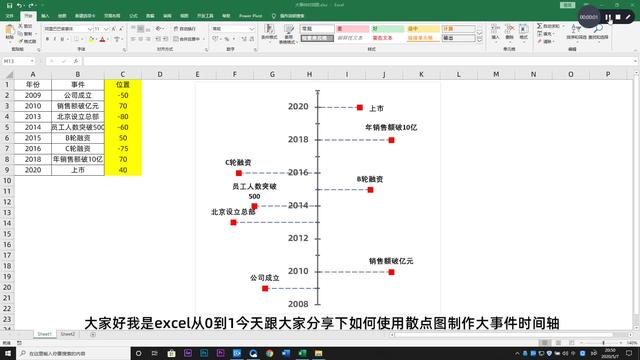Switch to the Formulas ribbon tab
This screenshot has width=640, height=360.
133,16
